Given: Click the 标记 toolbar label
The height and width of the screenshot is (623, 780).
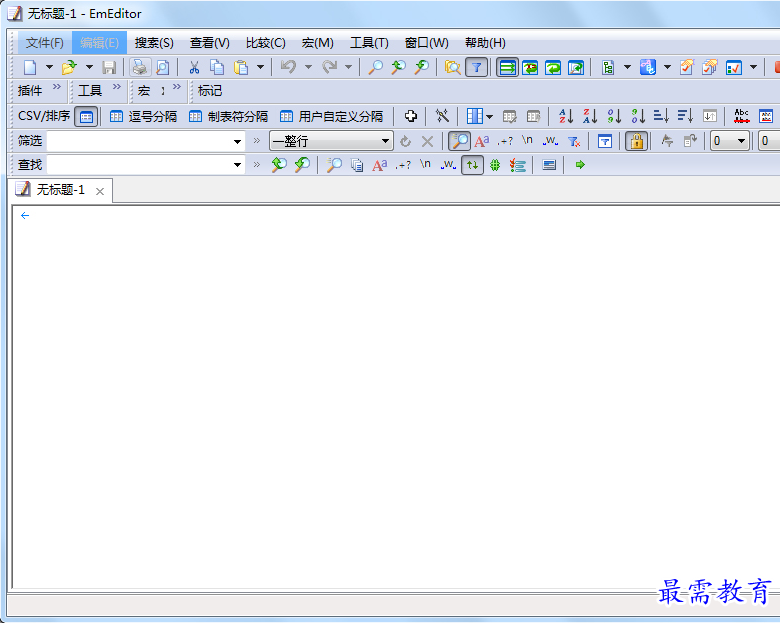Looking at the screenshot, I should 209,91.
